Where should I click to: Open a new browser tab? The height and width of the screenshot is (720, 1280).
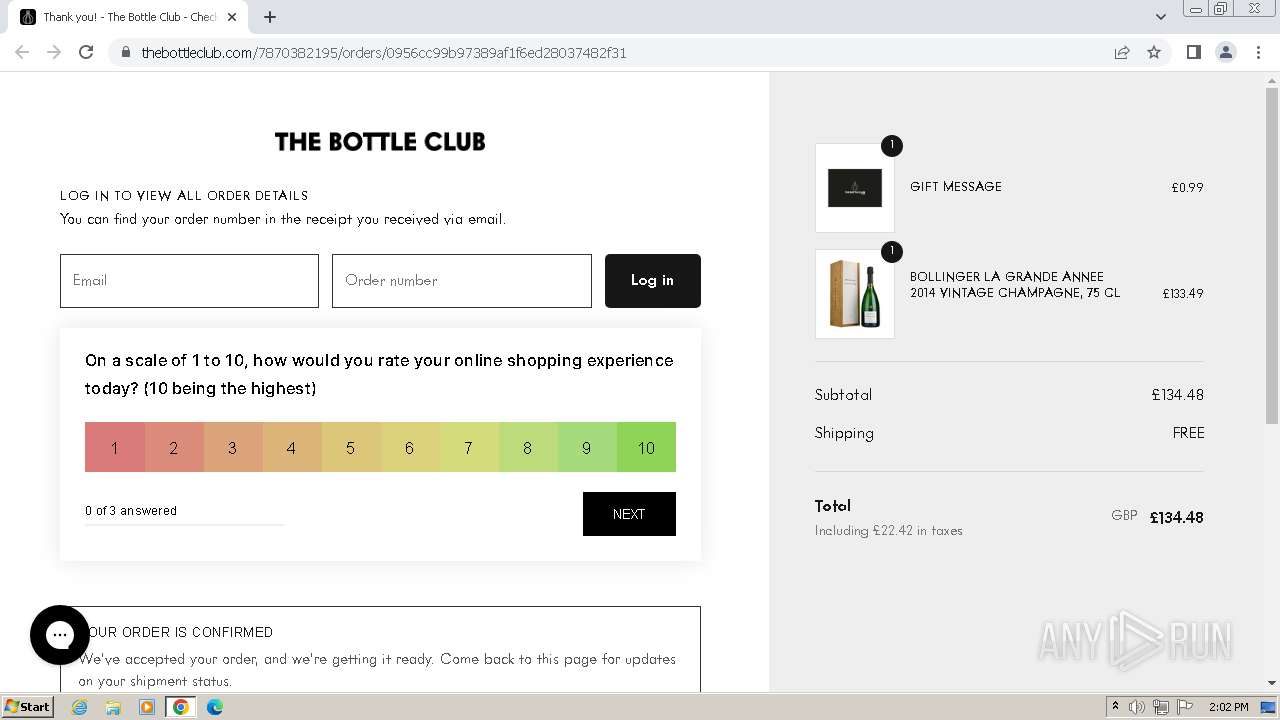(270, 17)
